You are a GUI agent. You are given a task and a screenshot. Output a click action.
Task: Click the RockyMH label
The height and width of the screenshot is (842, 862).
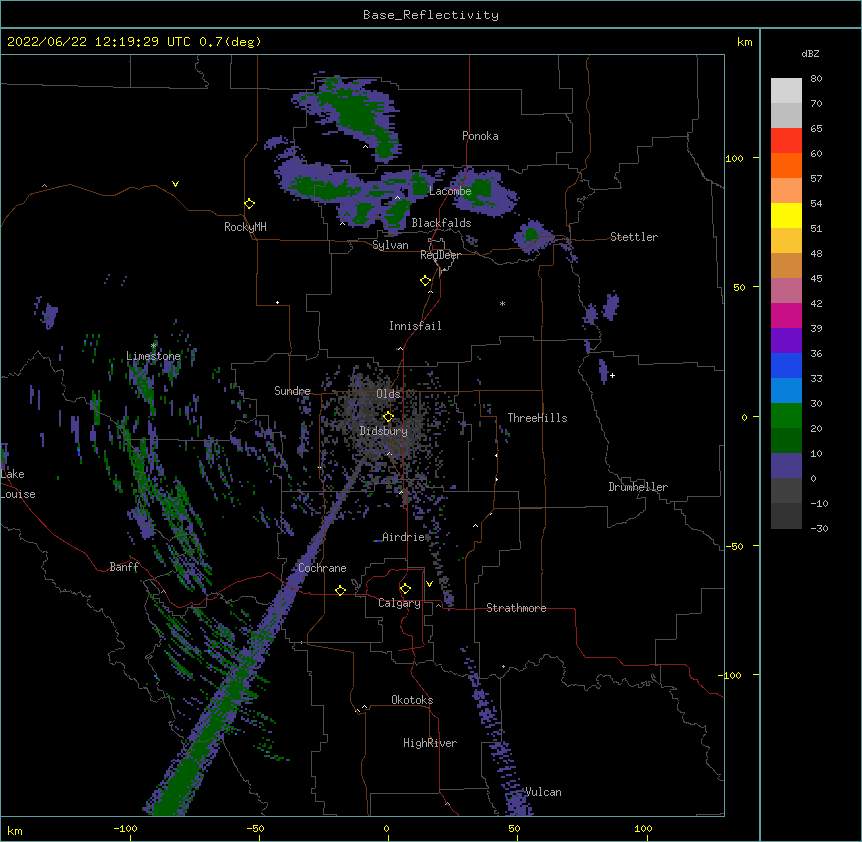pos(245,227)
